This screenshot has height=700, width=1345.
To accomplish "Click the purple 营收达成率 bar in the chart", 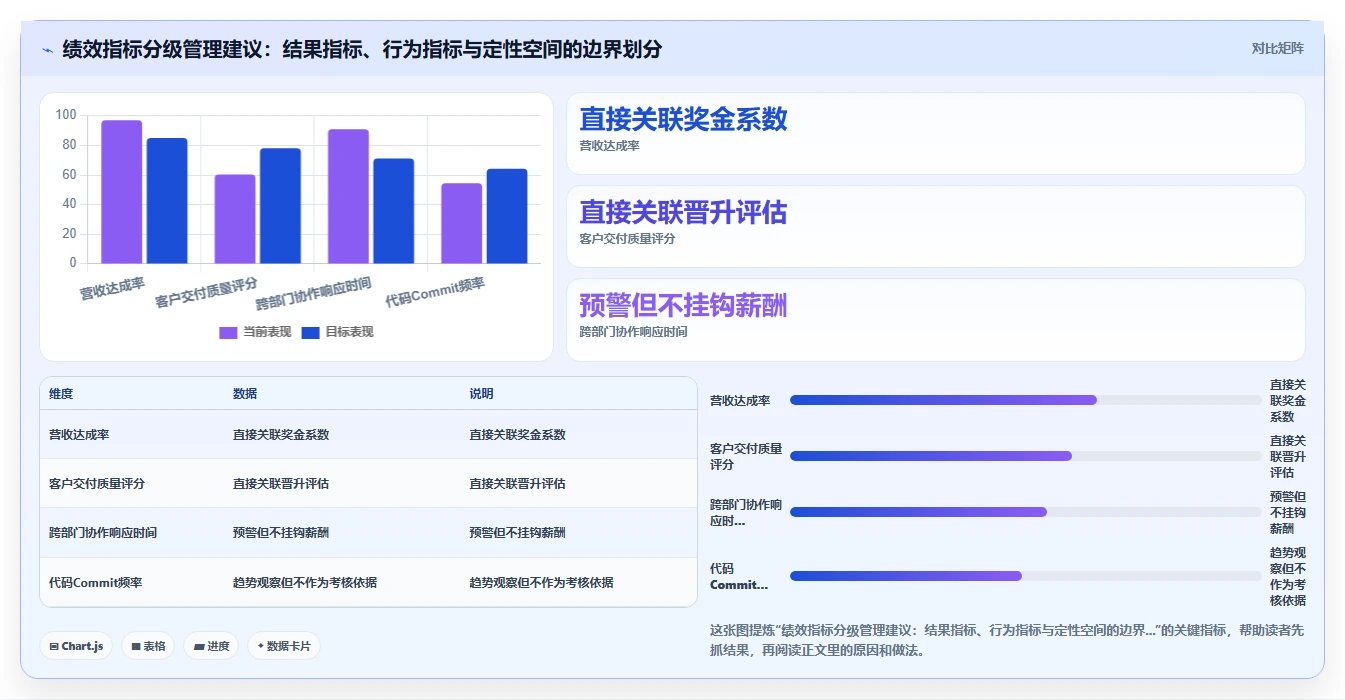I will tap(122, 192).
